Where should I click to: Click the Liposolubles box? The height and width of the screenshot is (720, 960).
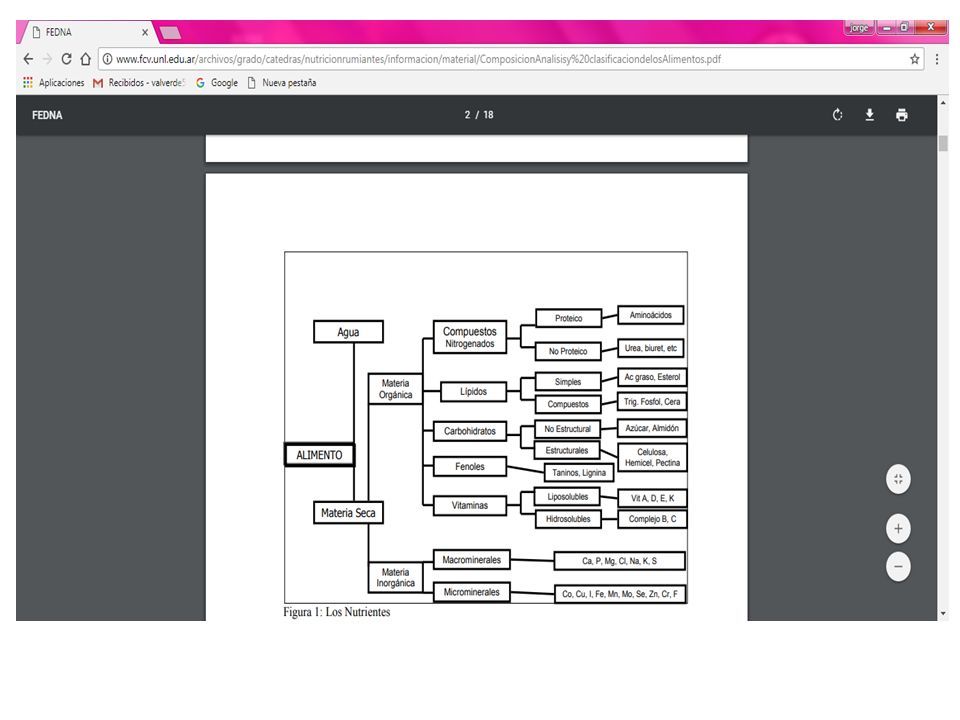568,497
